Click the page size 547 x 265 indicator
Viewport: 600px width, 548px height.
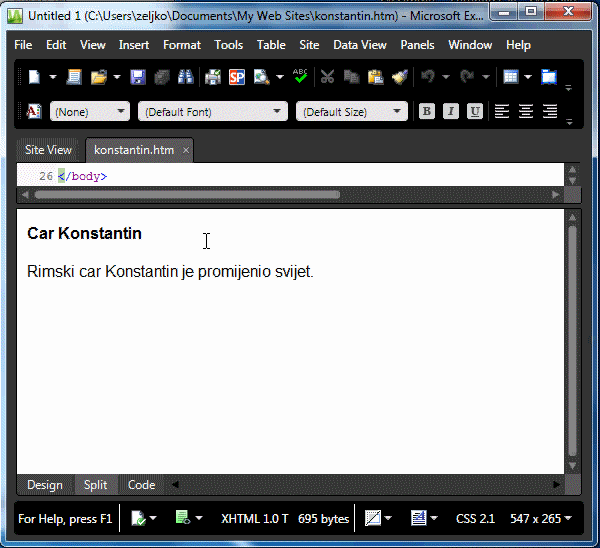pos(540,518)
